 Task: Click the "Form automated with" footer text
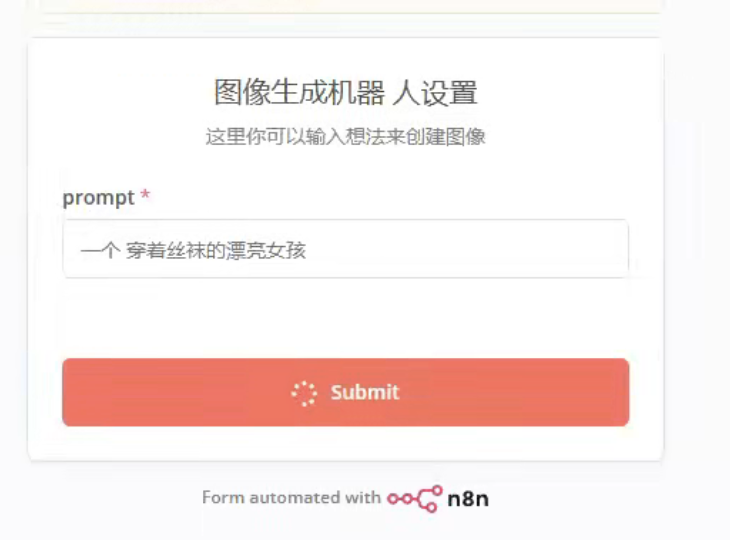(291, 498)
